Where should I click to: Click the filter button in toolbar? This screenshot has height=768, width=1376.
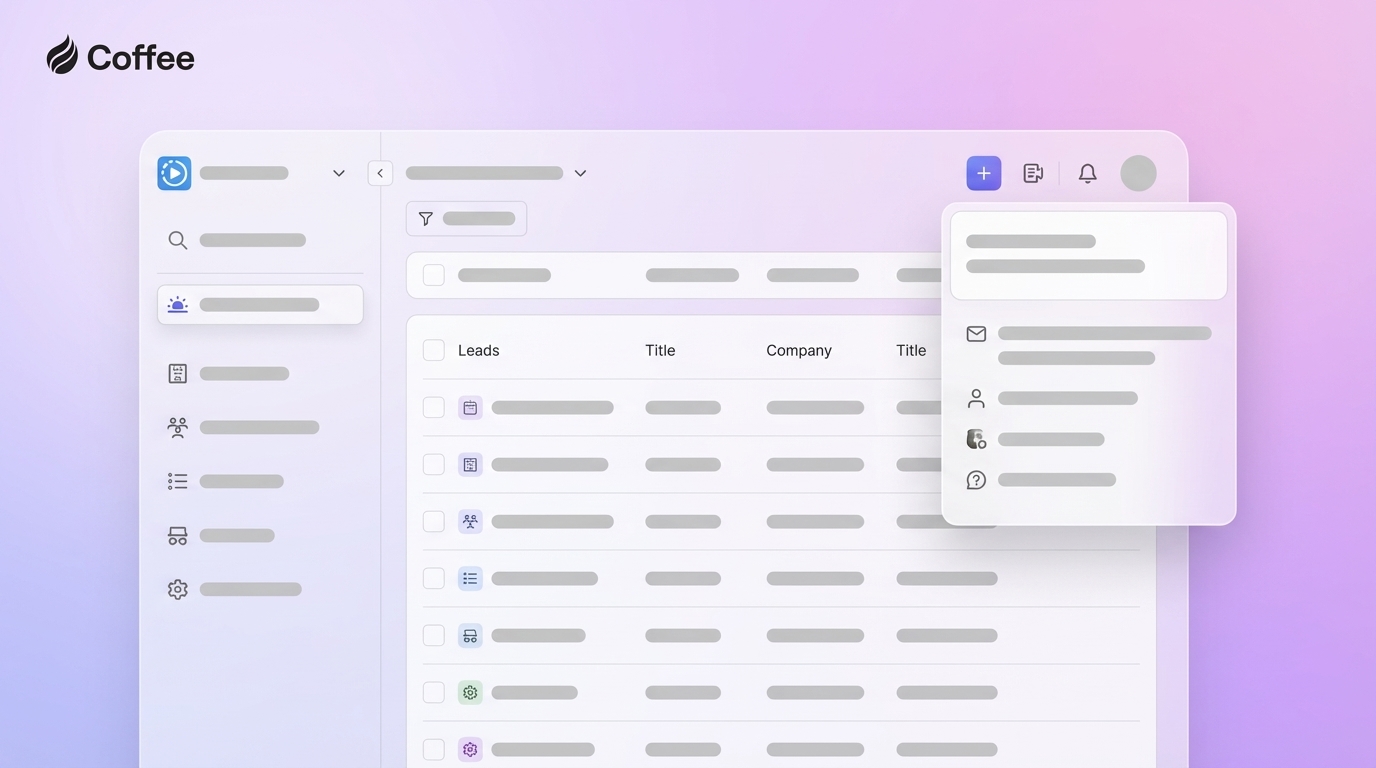pyautogui.click(x=466, y=218)
